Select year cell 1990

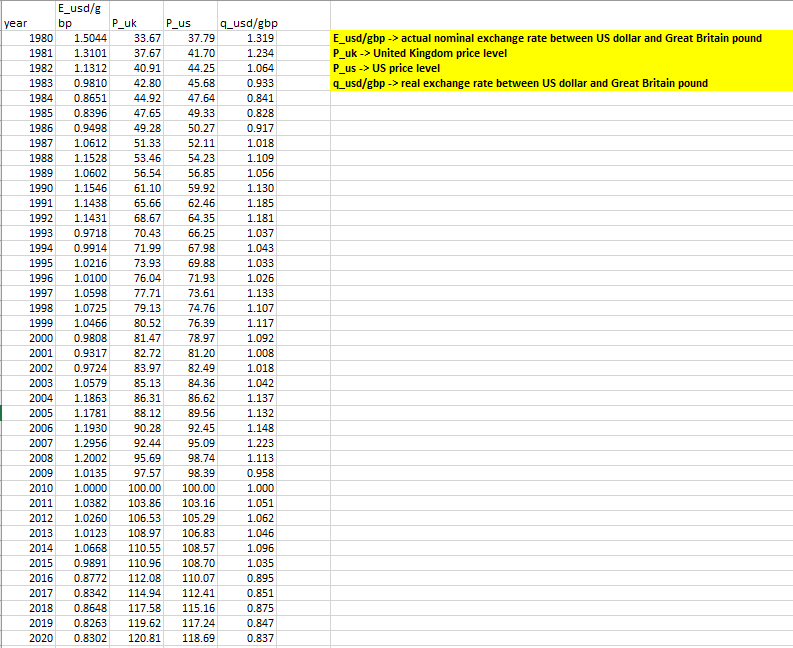(28, 188)
